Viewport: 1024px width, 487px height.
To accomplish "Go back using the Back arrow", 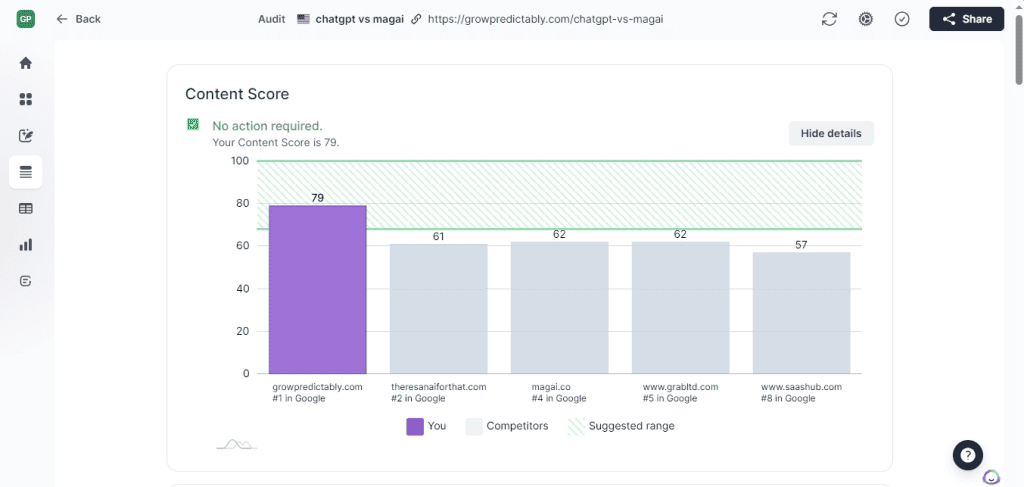I will point(78,19).
